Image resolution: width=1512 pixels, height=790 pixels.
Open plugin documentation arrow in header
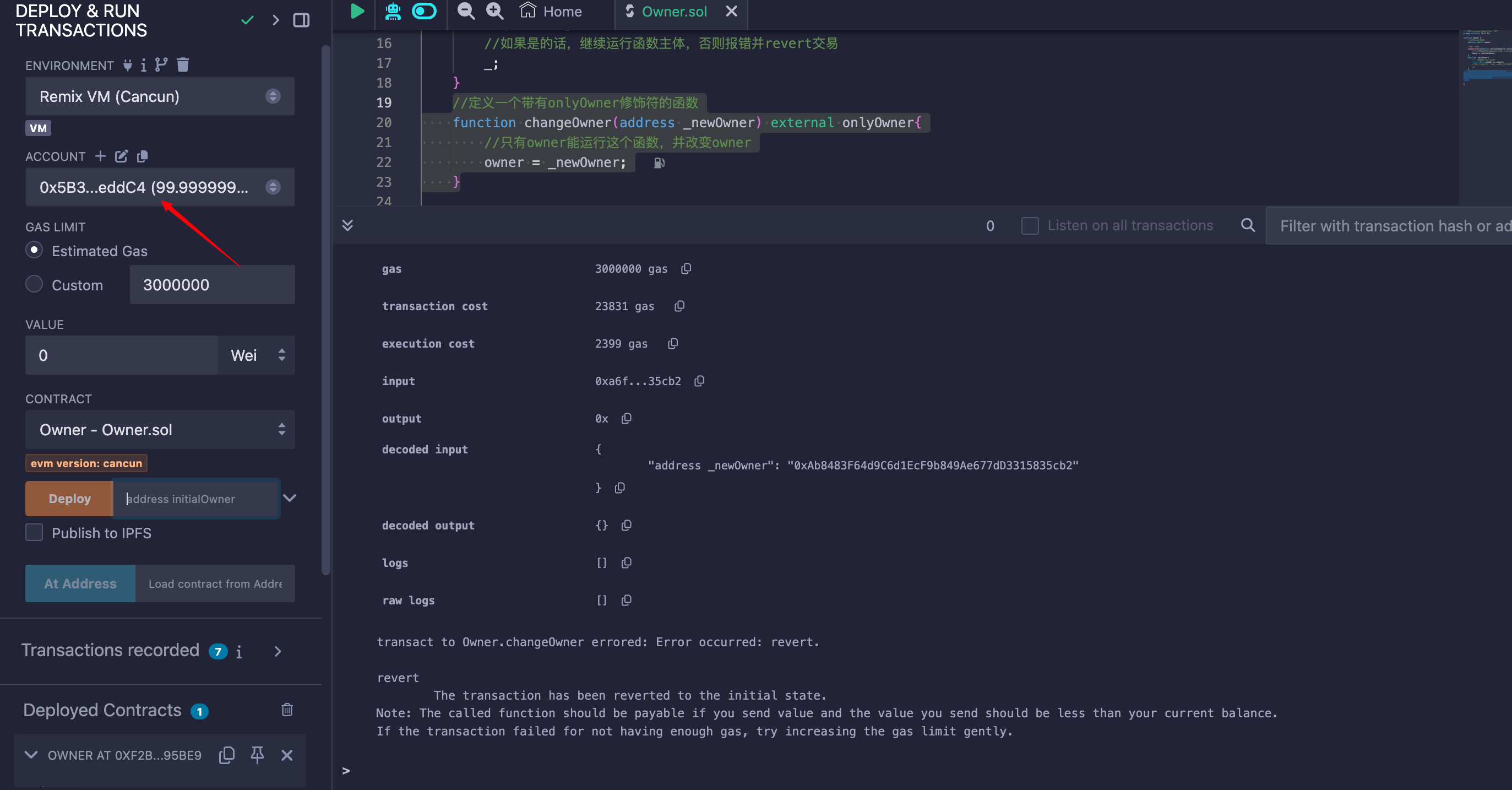click(x=276, y=20)
